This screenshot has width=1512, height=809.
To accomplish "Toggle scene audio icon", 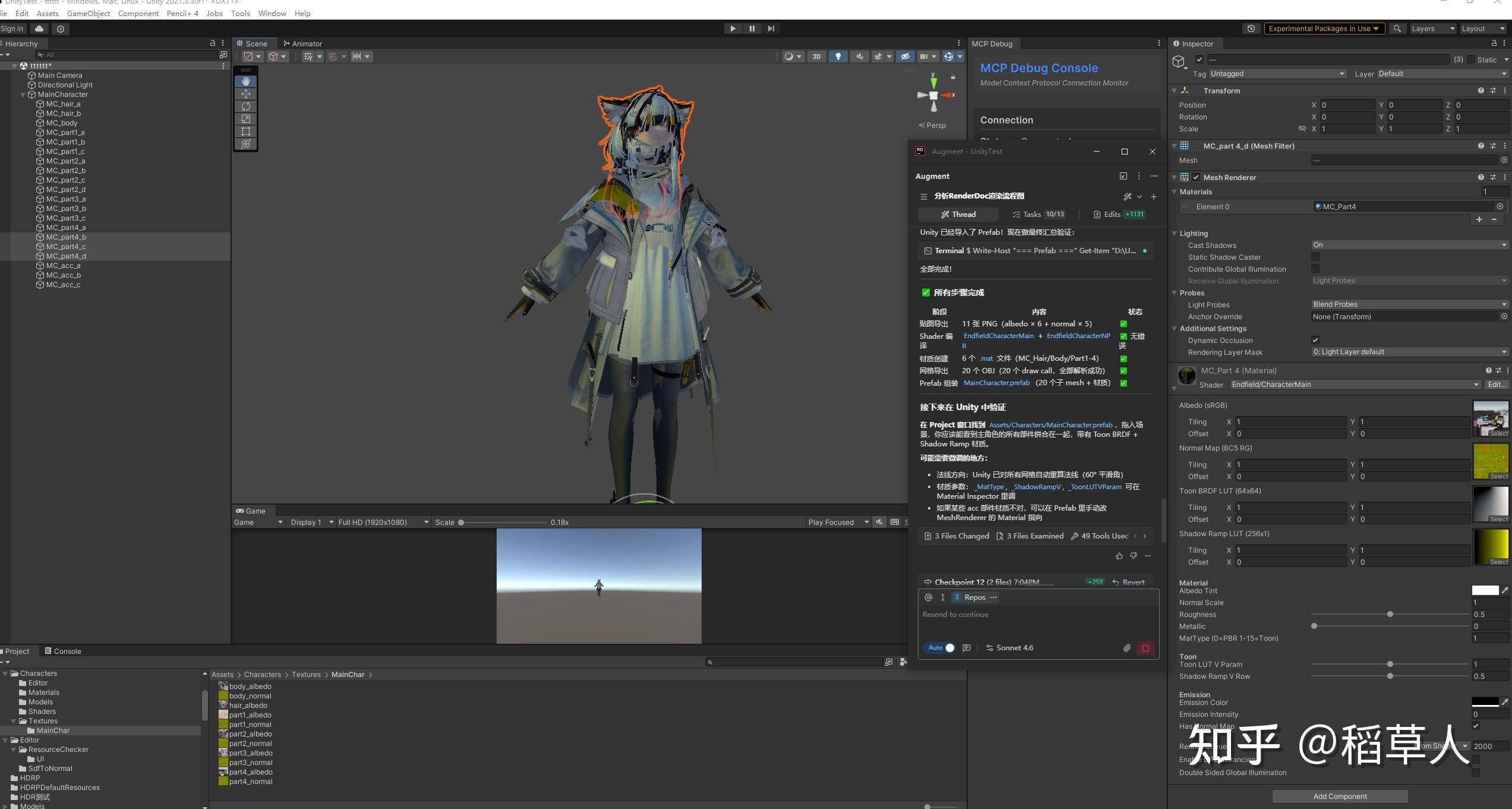I will (859, 56).
